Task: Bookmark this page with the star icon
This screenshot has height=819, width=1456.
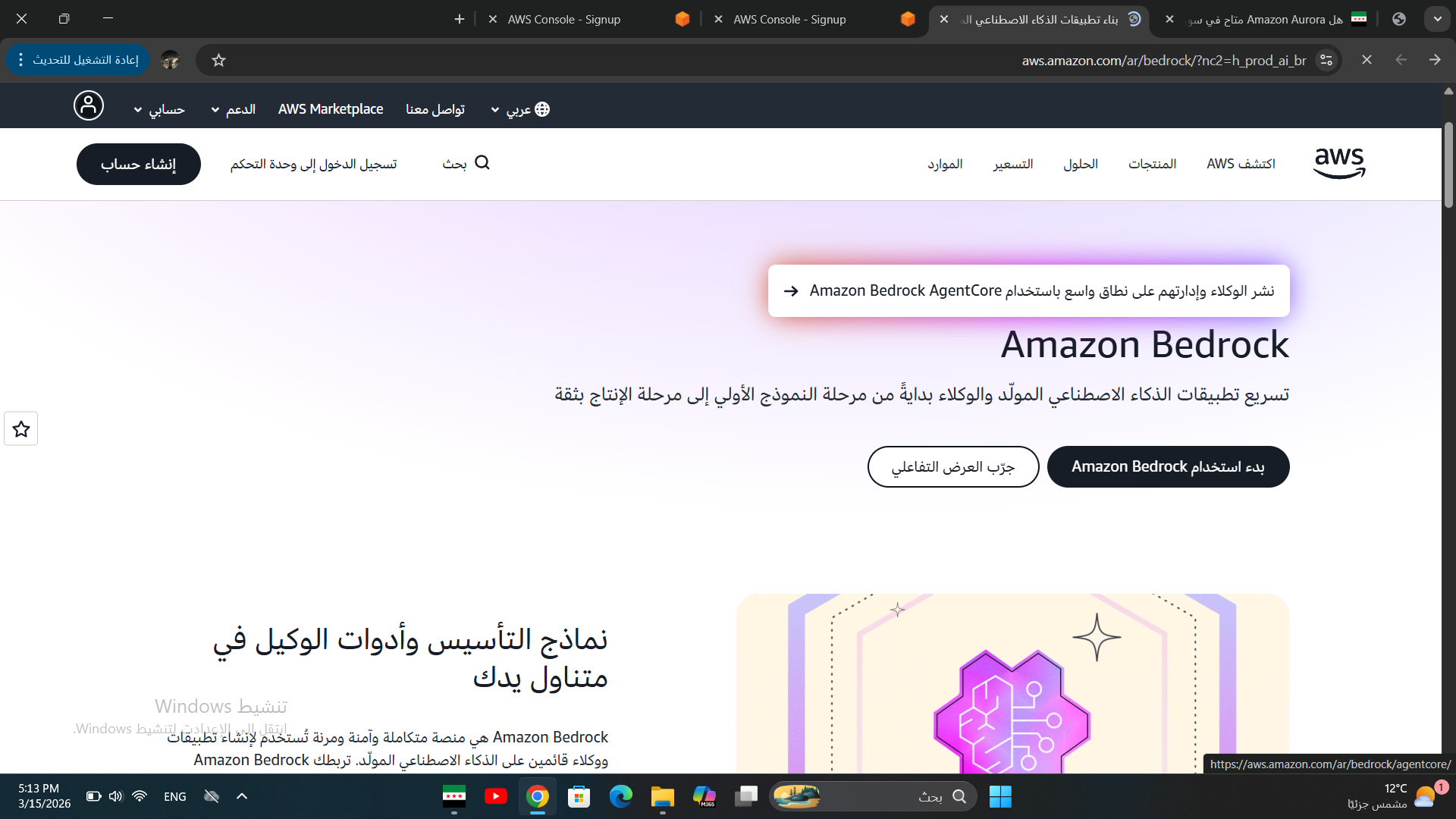Action: [218, 60]
